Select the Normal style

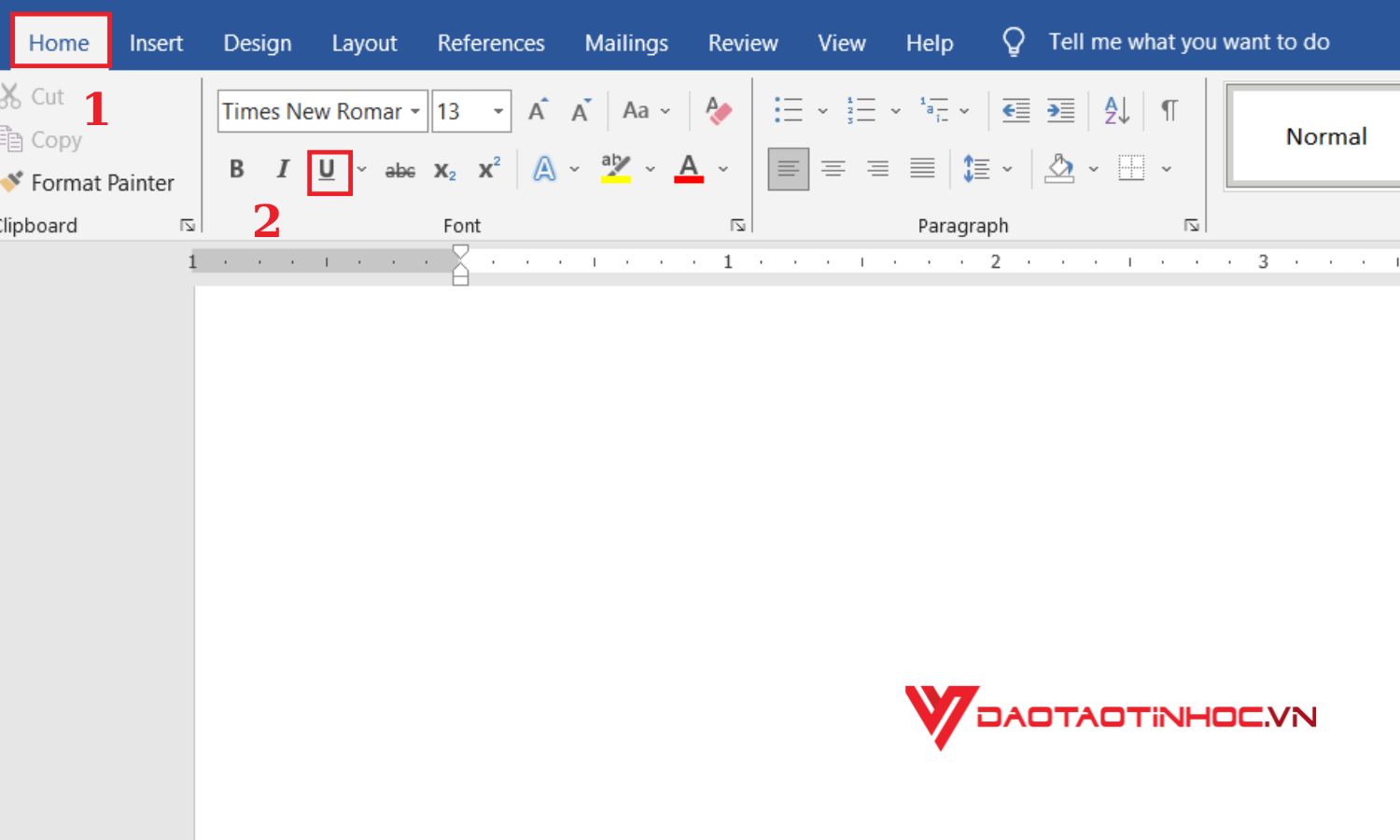point(1325,135)
